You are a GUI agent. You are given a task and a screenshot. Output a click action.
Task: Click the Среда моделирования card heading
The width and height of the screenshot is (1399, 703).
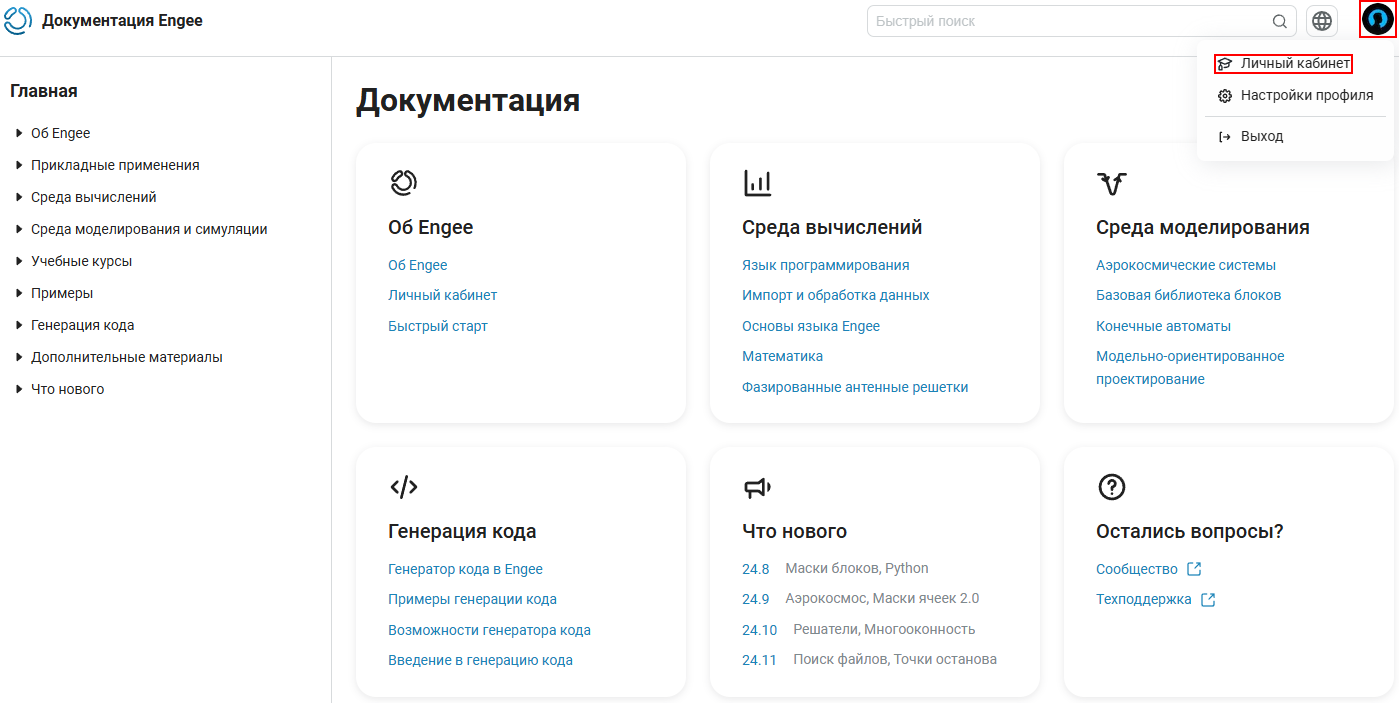[1203, 227]
